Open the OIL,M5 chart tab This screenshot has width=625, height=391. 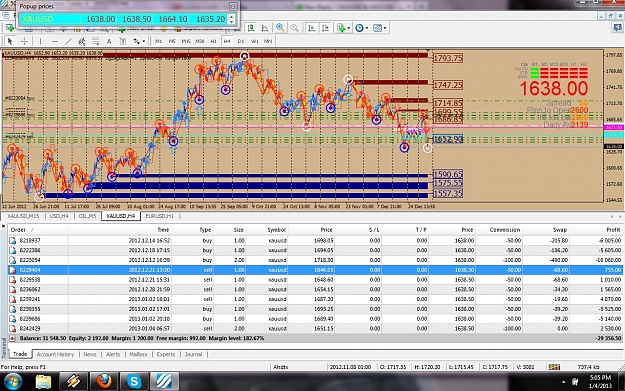click(x=87, y=216)
